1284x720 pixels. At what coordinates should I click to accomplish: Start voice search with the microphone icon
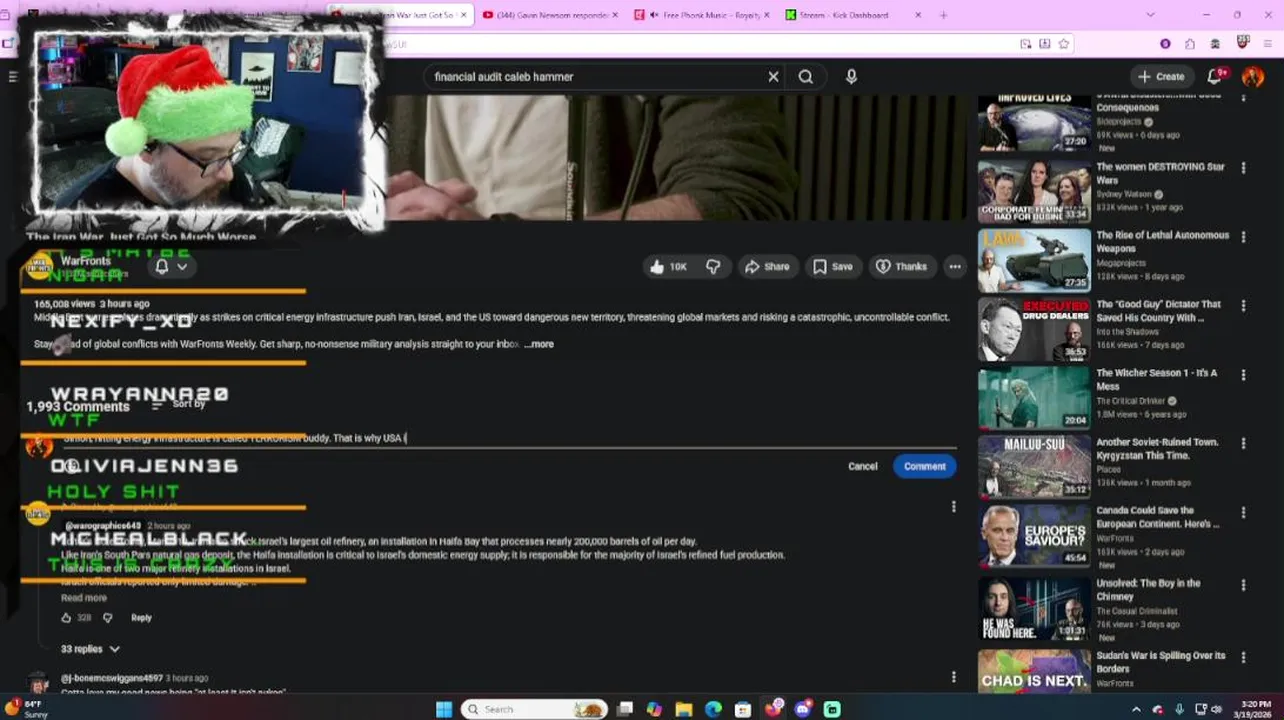pyautogui.click(x=851, y=77)
